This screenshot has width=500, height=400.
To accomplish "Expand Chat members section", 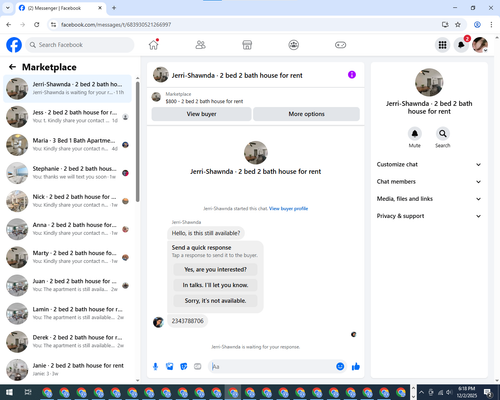I will tap(429, 182).
